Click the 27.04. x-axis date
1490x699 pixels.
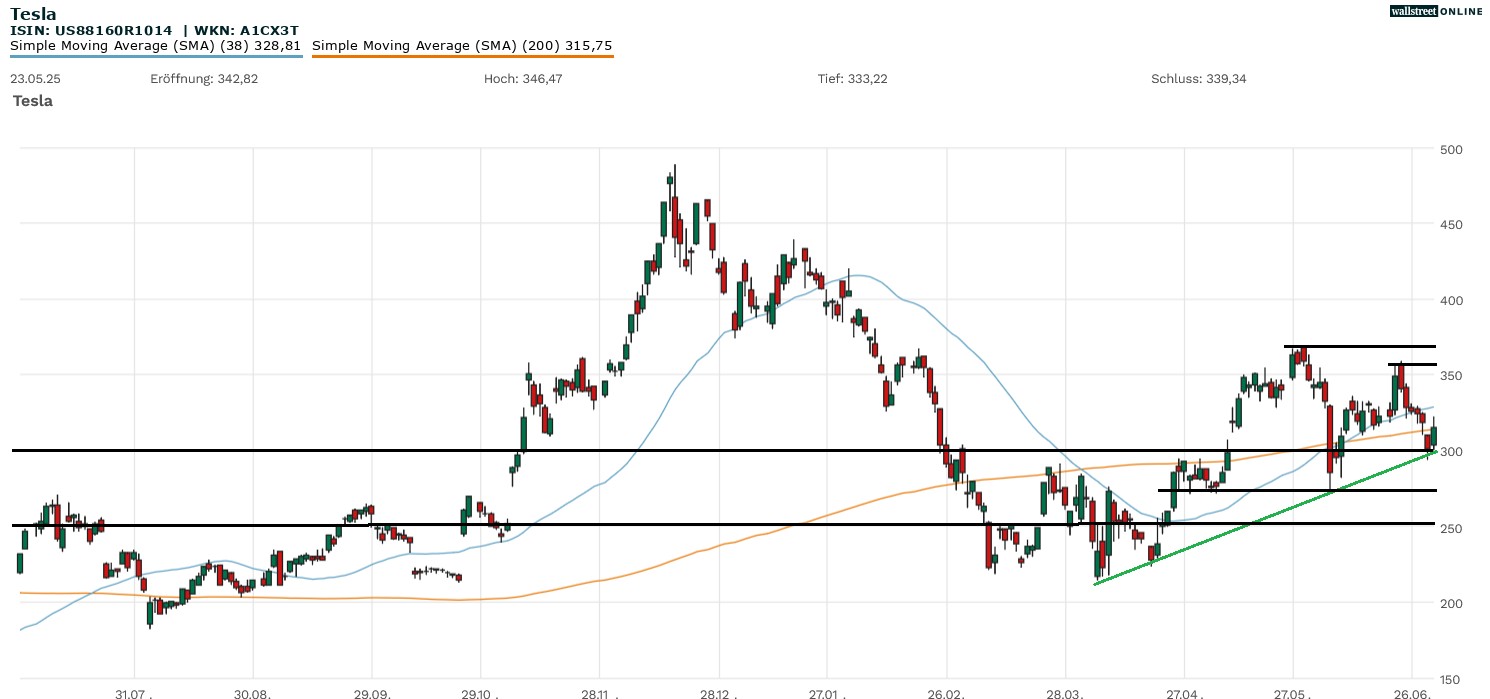click(1184, 694)
